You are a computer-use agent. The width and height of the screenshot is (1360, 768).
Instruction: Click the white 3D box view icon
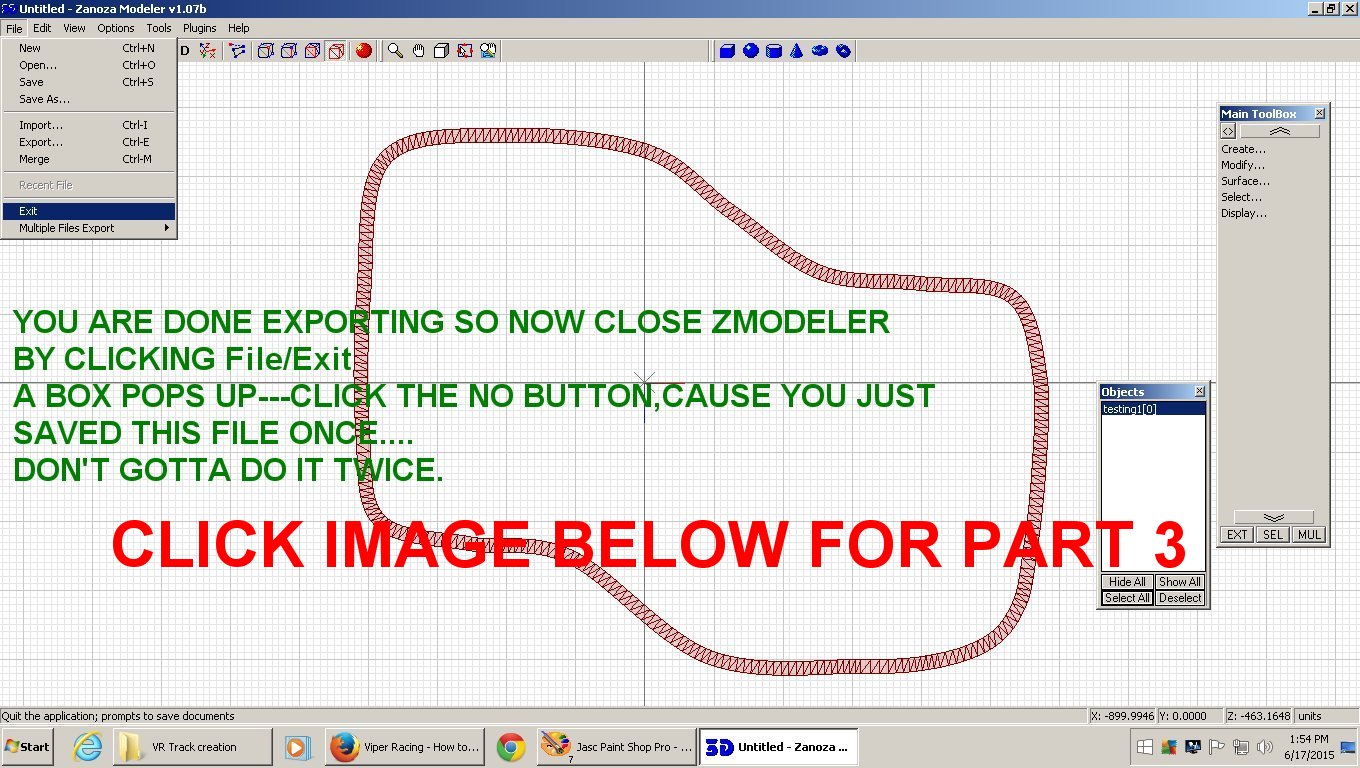[x=442, y=50]
